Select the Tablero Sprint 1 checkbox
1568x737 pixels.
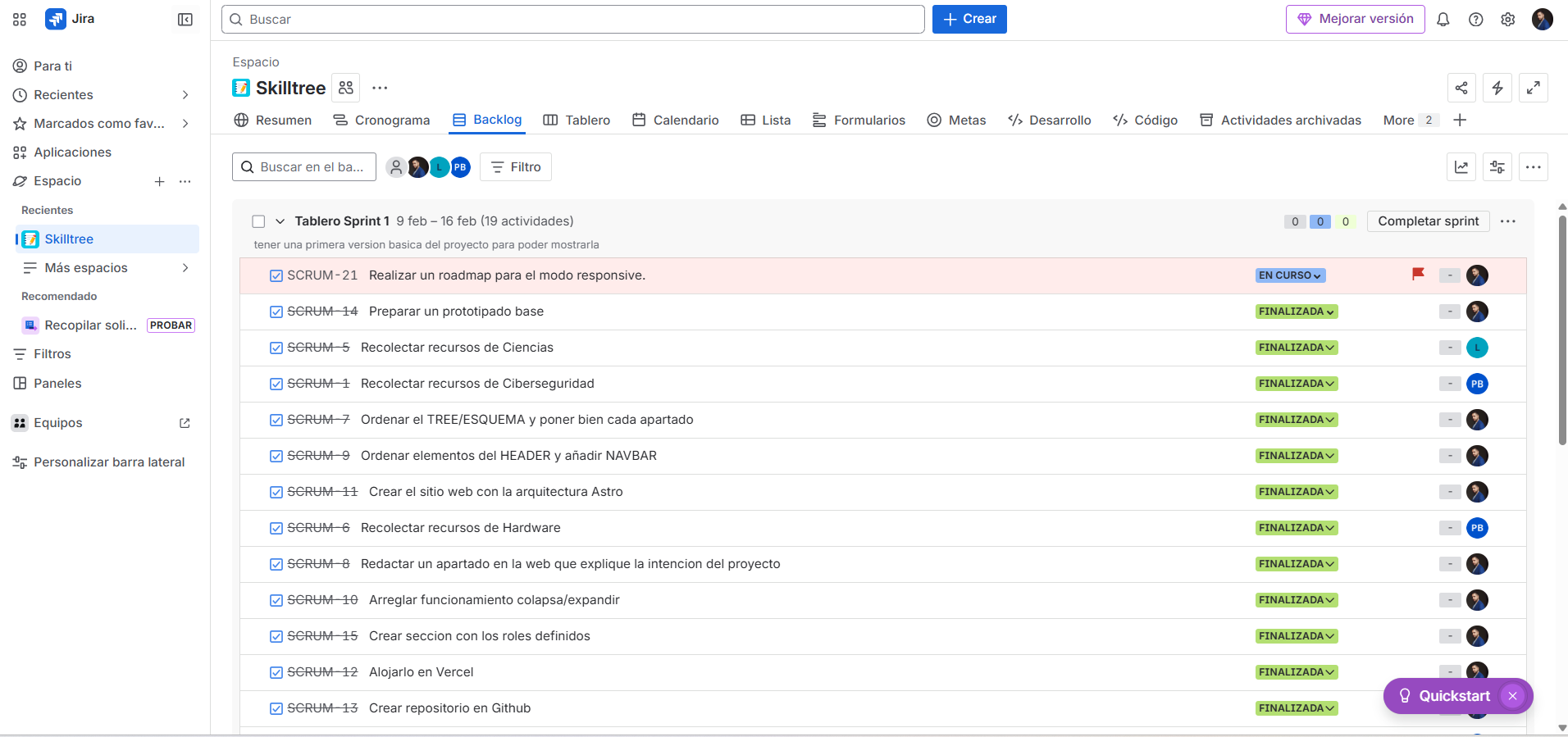point(258,221)
